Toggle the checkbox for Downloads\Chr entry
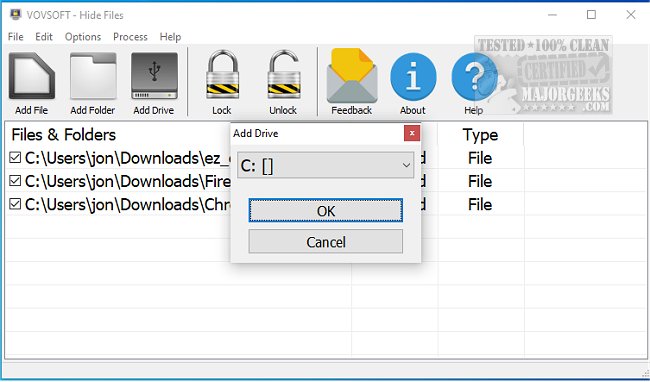Image resolution: width=650 pixels, height=382 pixels. pyautogui.click(x=15, y=204)
